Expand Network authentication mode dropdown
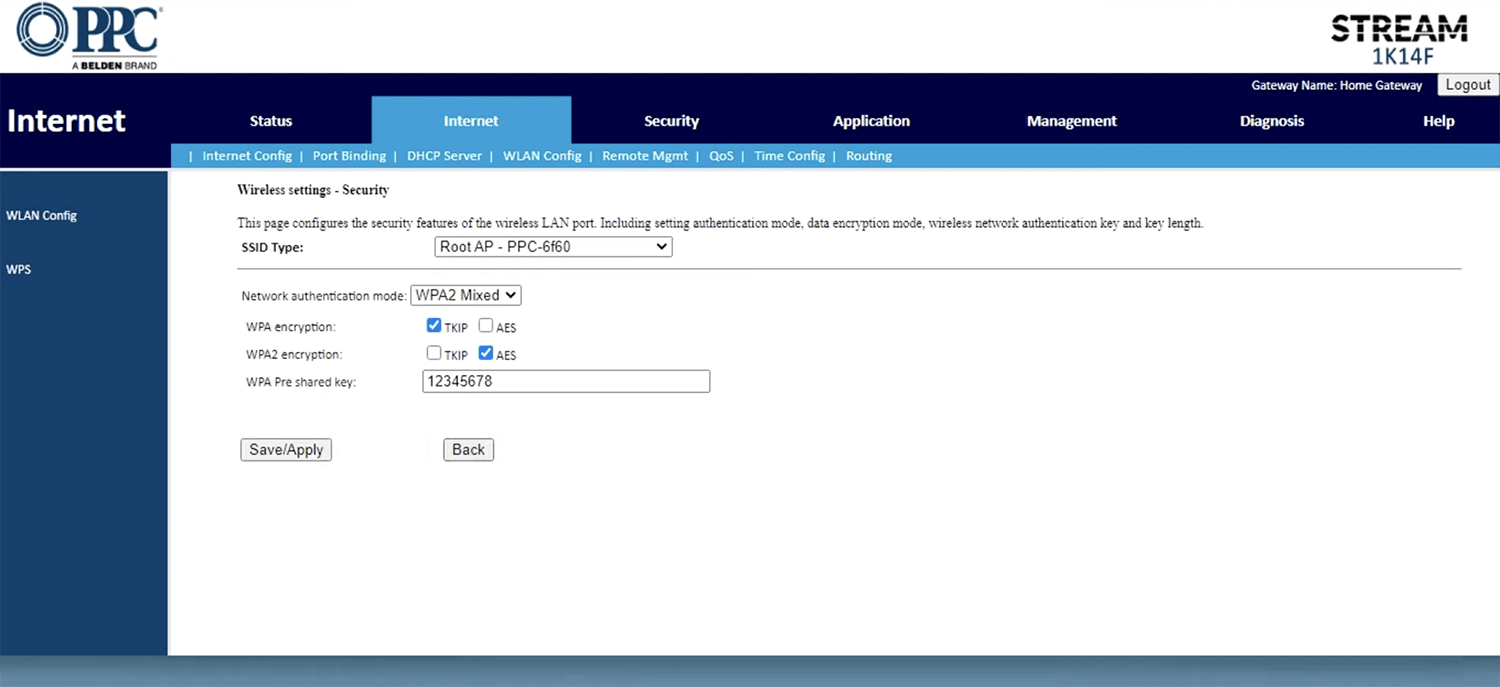This screenshot has height=687, width=1500. [466, 295]
